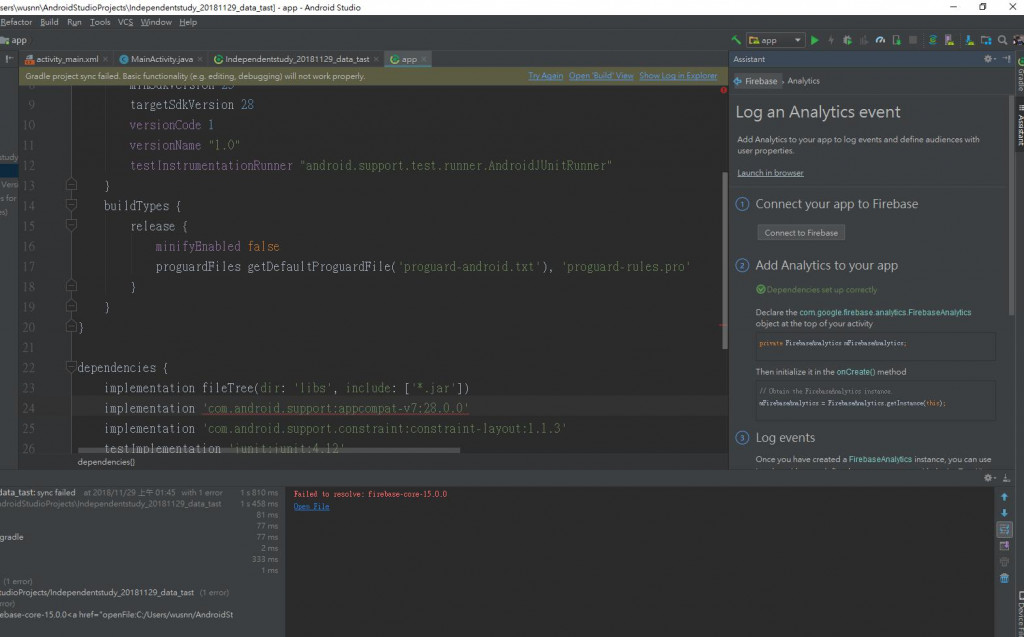1024x637 pixels.
Task: Collapse the release block fold marker
Action: coord(71,225)
